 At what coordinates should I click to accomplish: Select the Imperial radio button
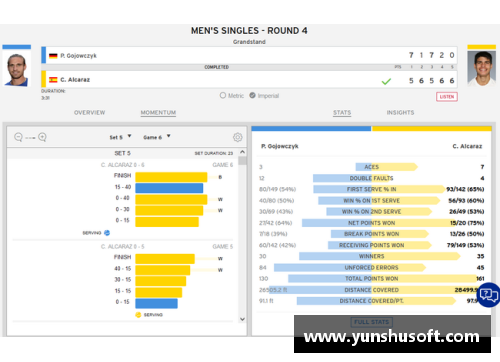(252, 95)
